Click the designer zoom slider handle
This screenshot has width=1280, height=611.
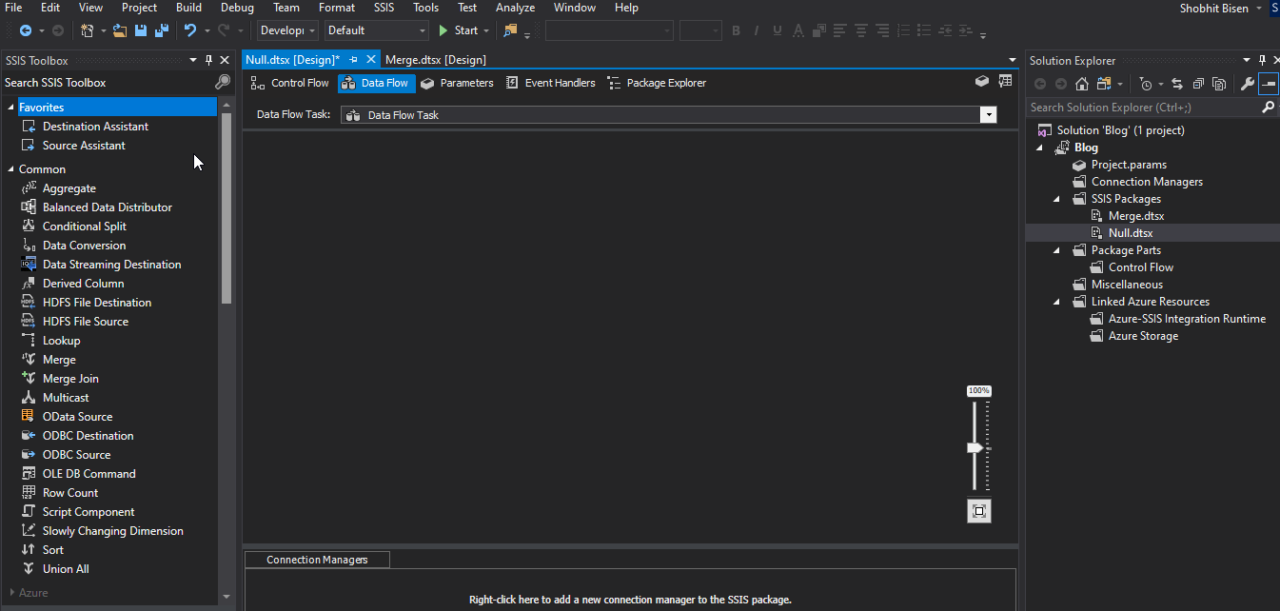click(x=976, y=448)
